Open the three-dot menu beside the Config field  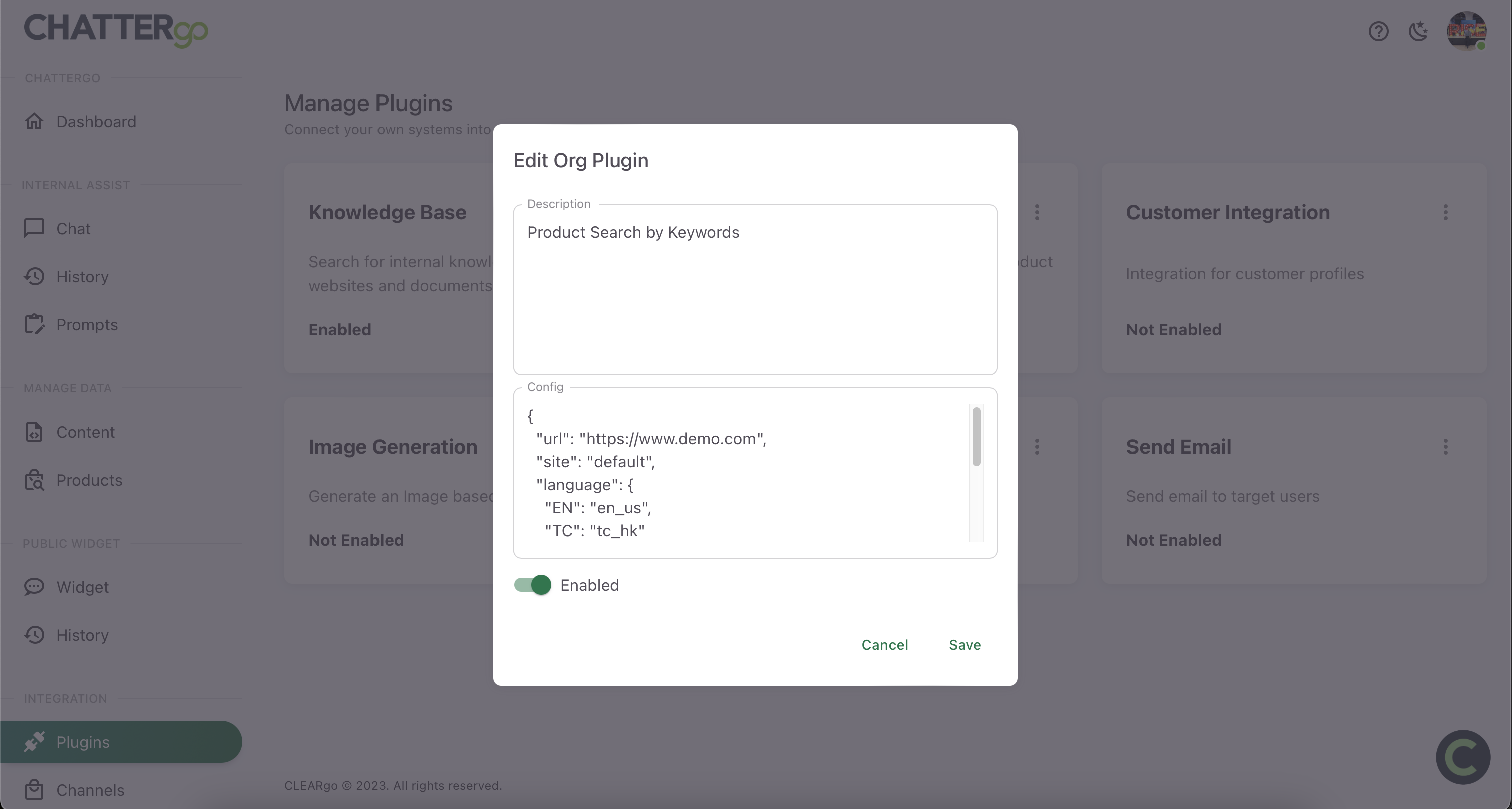(1037, 447)
